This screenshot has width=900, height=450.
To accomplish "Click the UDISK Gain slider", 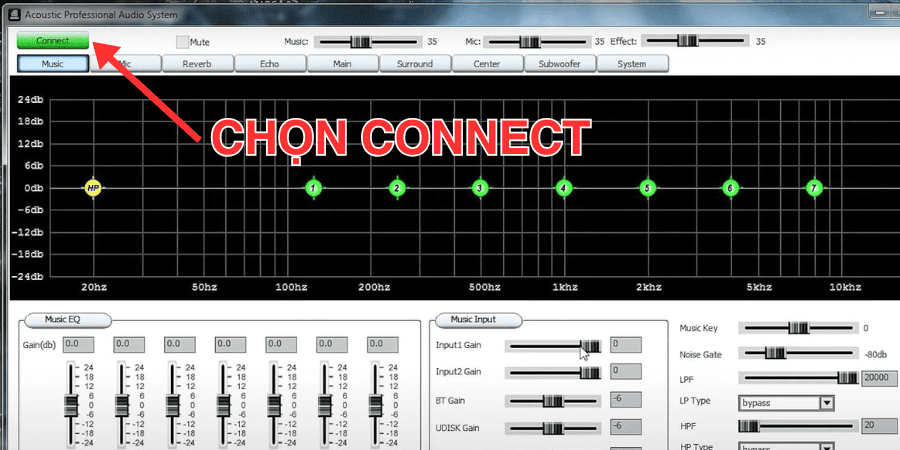I will click(554, 428).
